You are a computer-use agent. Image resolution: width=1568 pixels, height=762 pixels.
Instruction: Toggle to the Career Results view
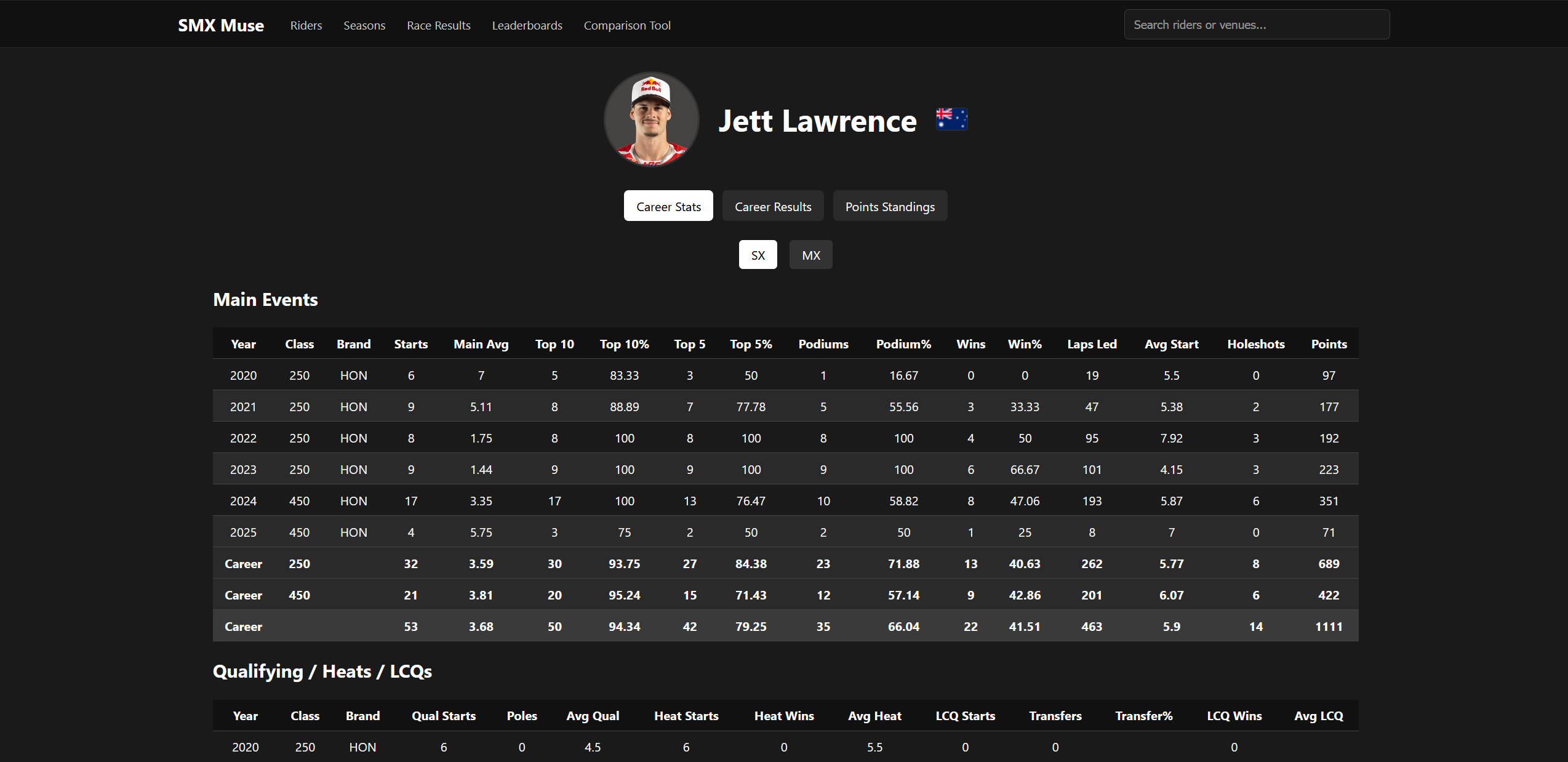pyautogui.click(x=772, y=206)
